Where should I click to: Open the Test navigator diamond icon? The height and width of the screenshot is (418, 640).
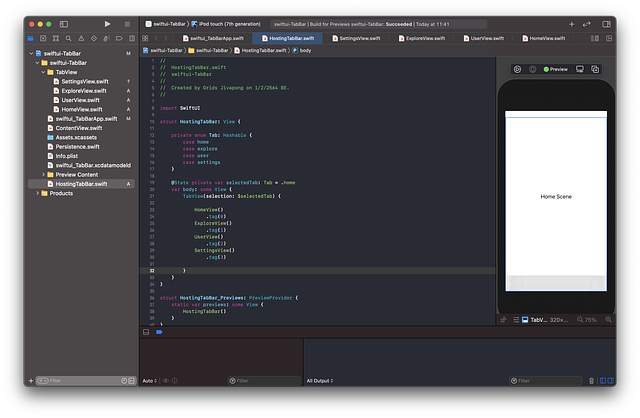coord(94,38)
